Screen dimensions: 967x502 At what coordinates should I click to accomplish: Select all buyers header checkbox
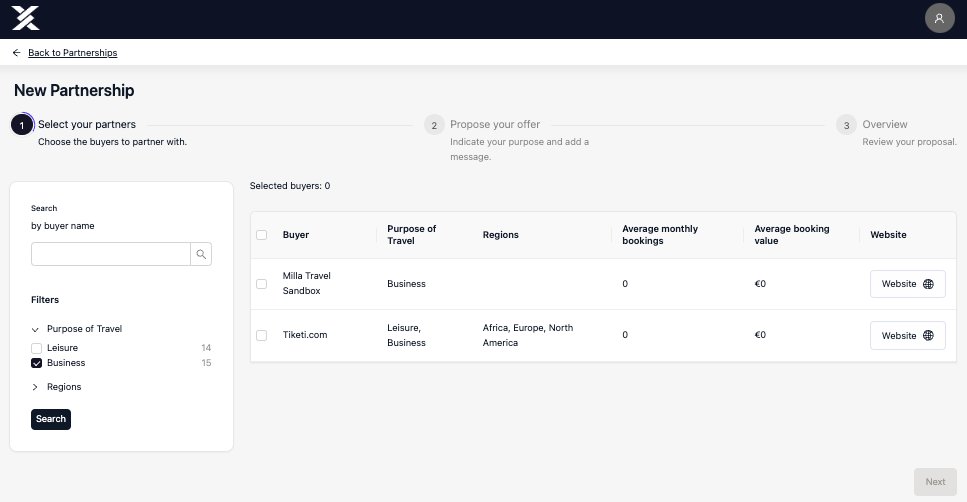(x=261, y=235)
